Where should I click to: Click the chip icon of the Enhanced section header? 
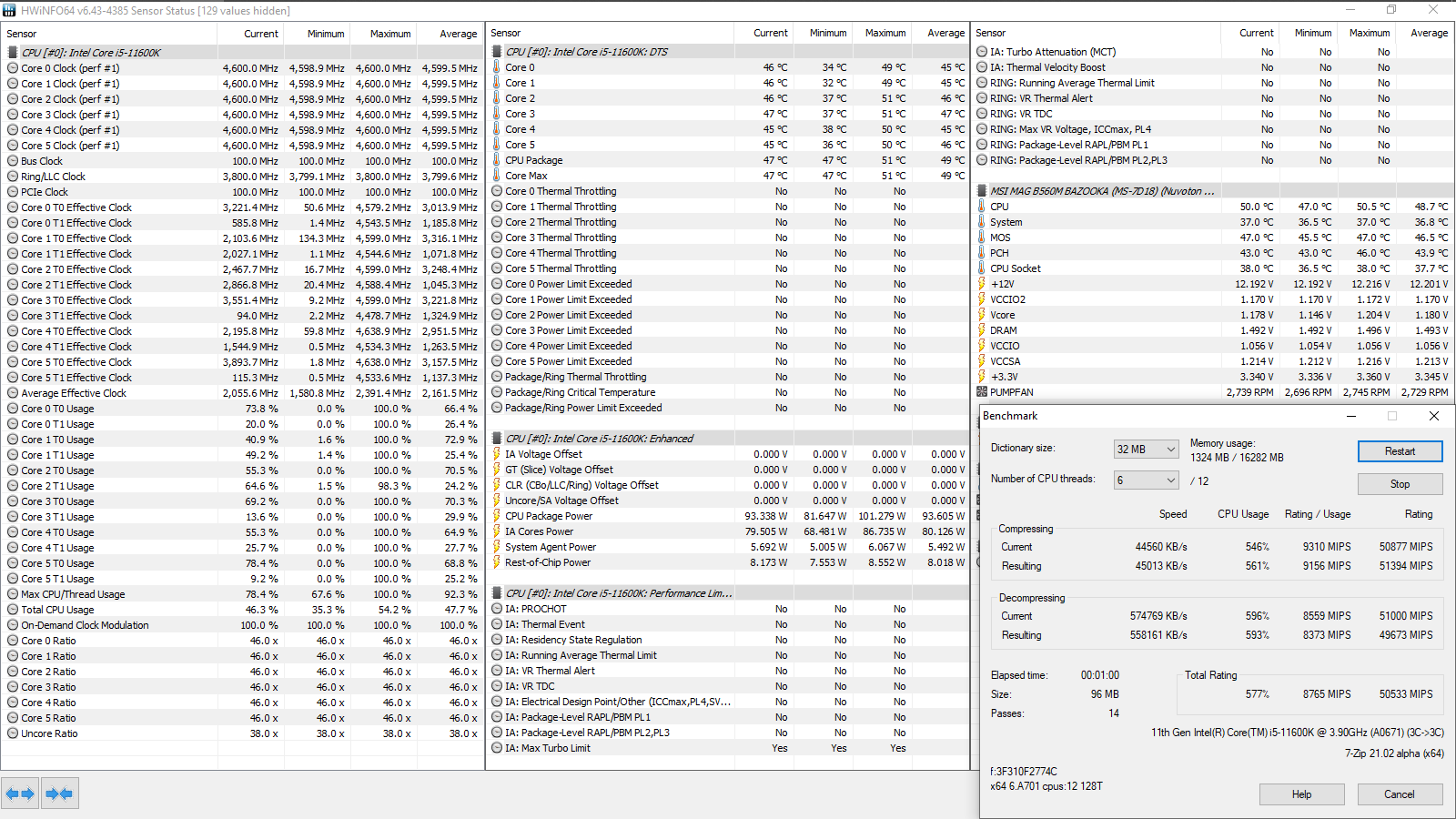point(497,439)
